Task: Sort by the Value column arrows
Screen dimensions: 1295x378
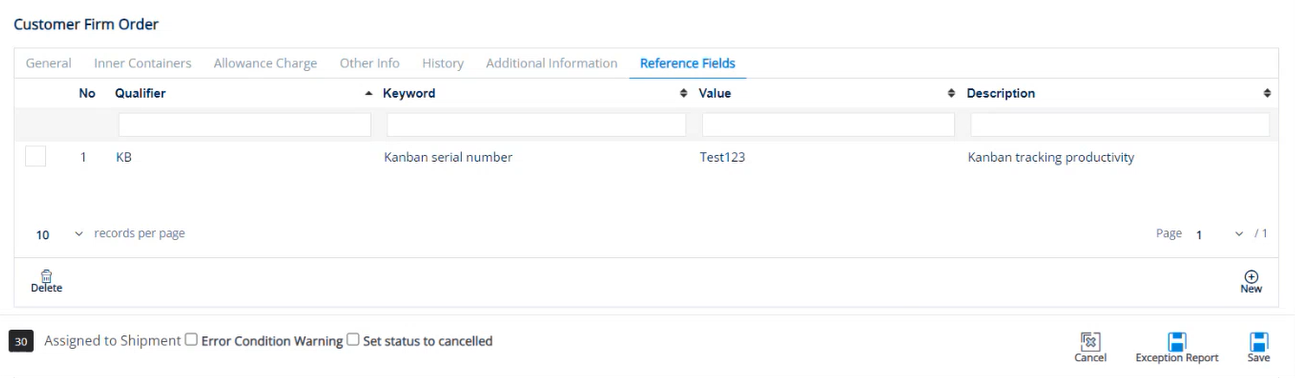Action: (952, 93)
